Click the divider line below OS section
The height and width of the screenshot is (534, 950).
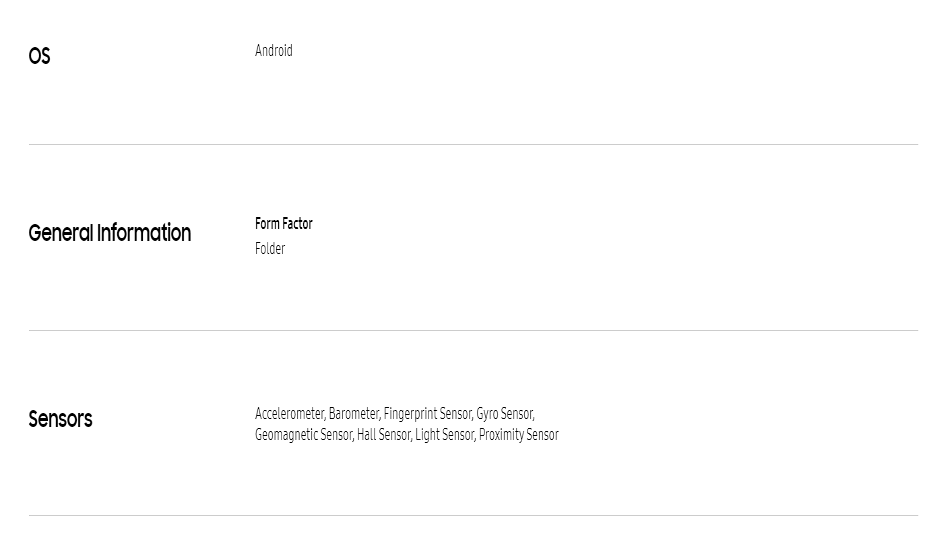click(x=473, y=144)
